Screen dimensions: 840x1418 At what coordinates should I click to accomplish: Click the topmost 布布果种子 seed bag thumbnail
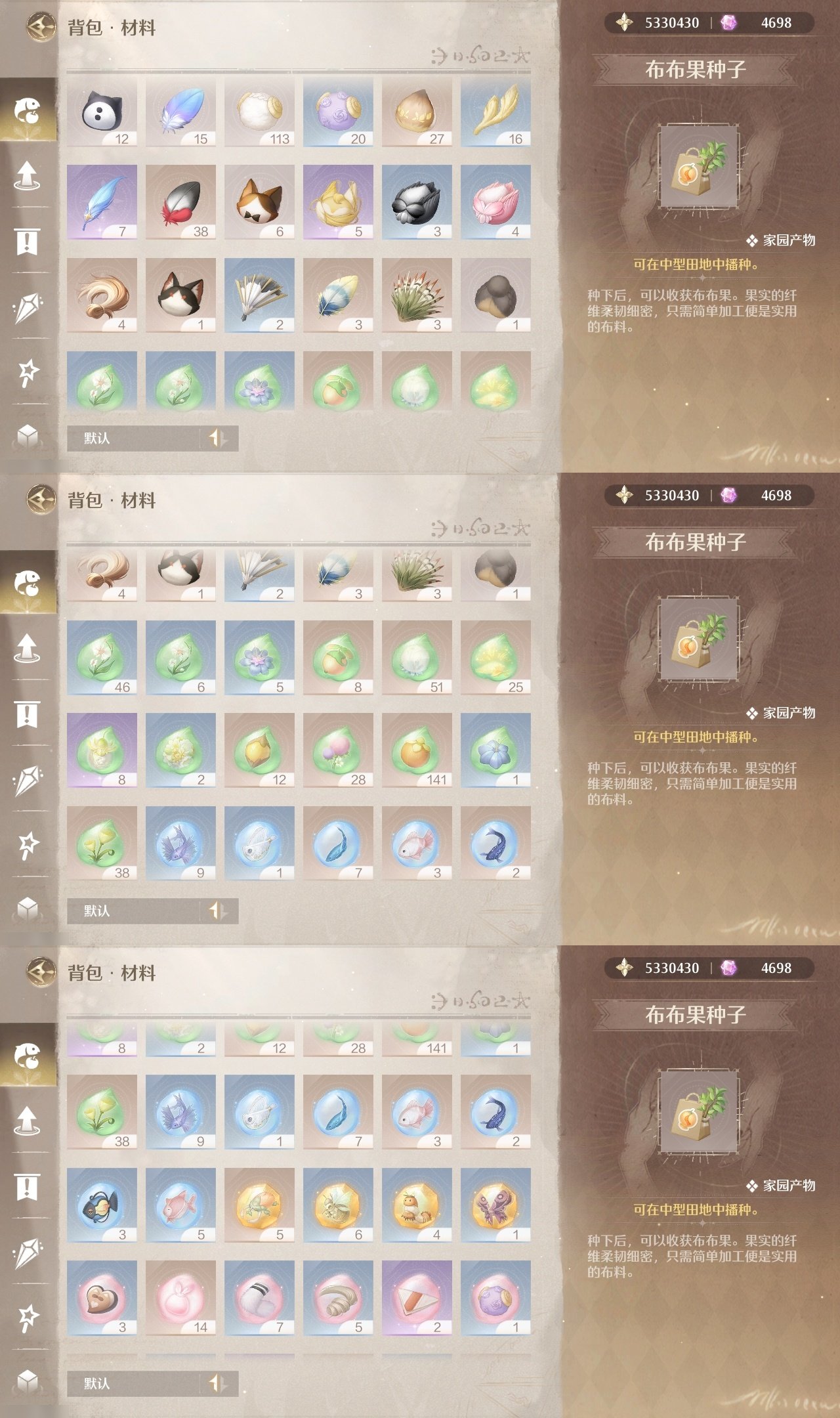(x=699, y=167)
